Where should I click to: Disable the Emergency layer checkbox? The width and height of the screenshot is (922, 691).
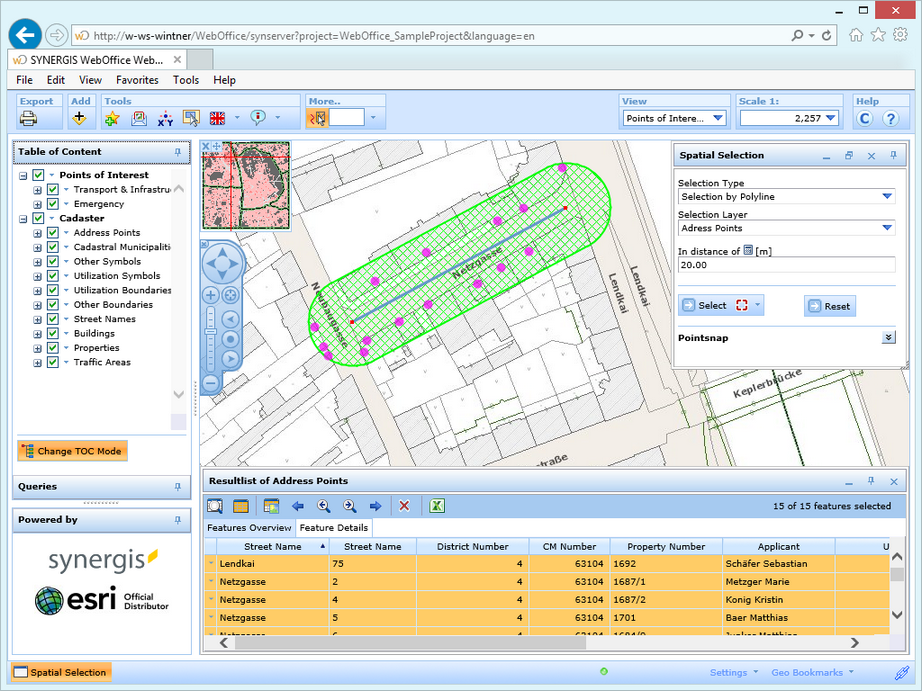pyautogui.click(x=53, y=204)
